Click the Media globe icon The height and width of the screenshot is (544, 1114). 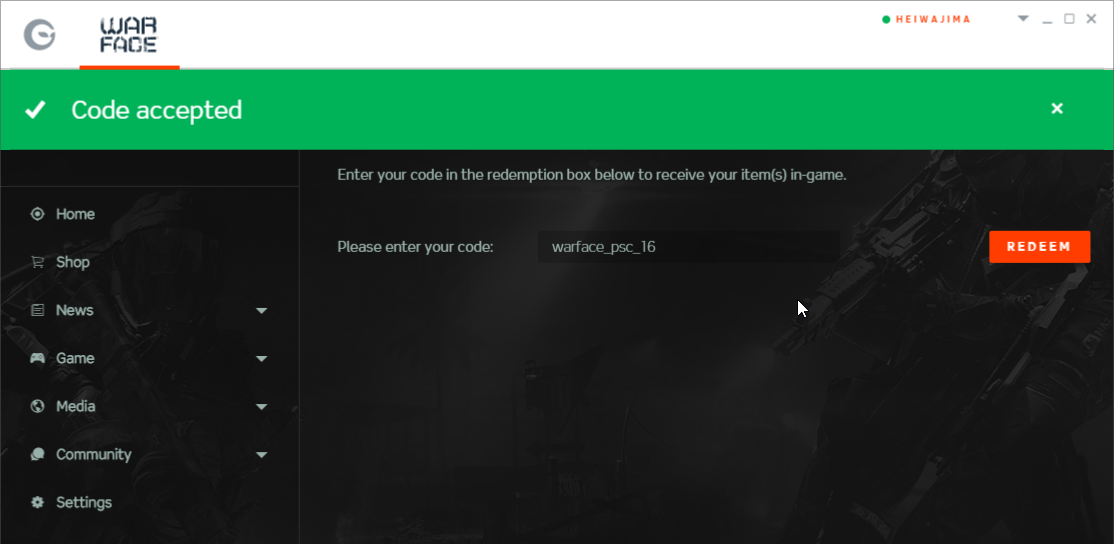37,406
